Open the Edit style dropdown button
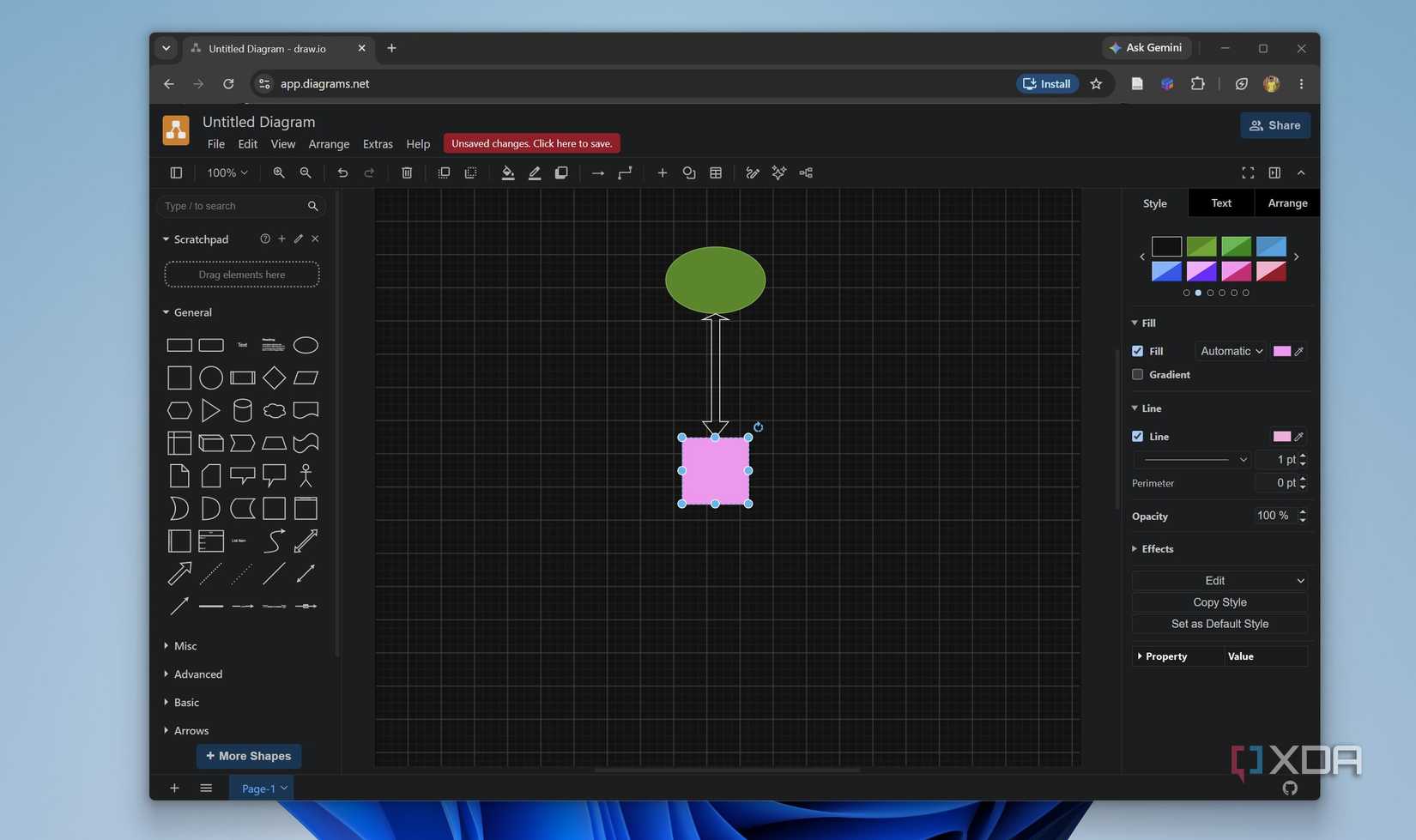 [1219, 581]
